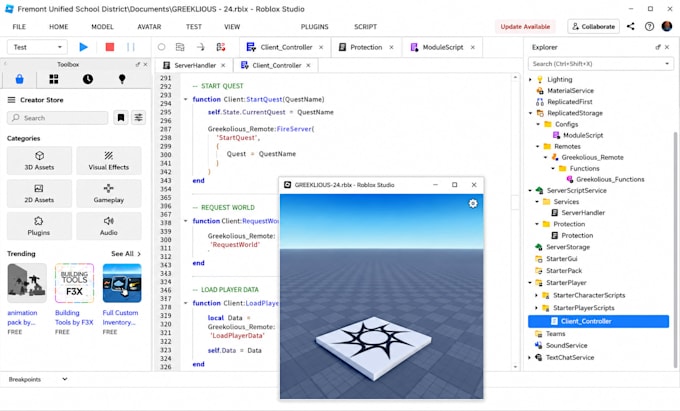The height and width of the screenshot is (411, 680).
Task: Open the Creator Store hamburger menu
Action: tap(11, 100)
